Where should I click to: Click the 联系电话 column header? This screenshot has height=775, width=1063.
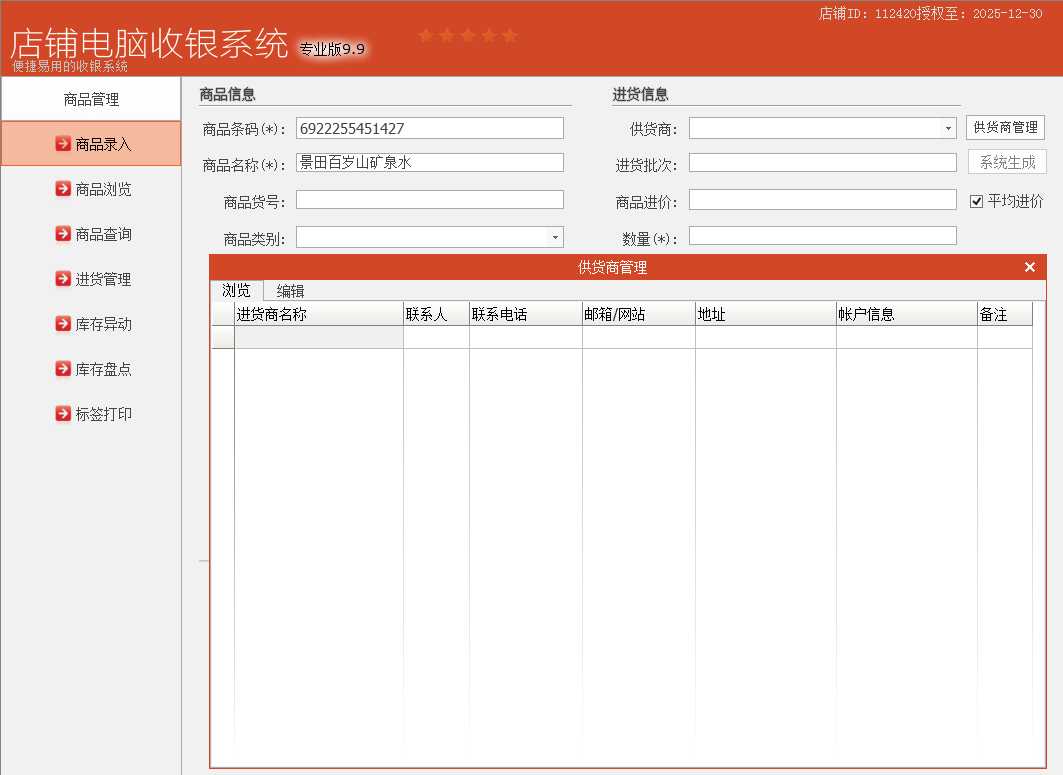(526, 314)
